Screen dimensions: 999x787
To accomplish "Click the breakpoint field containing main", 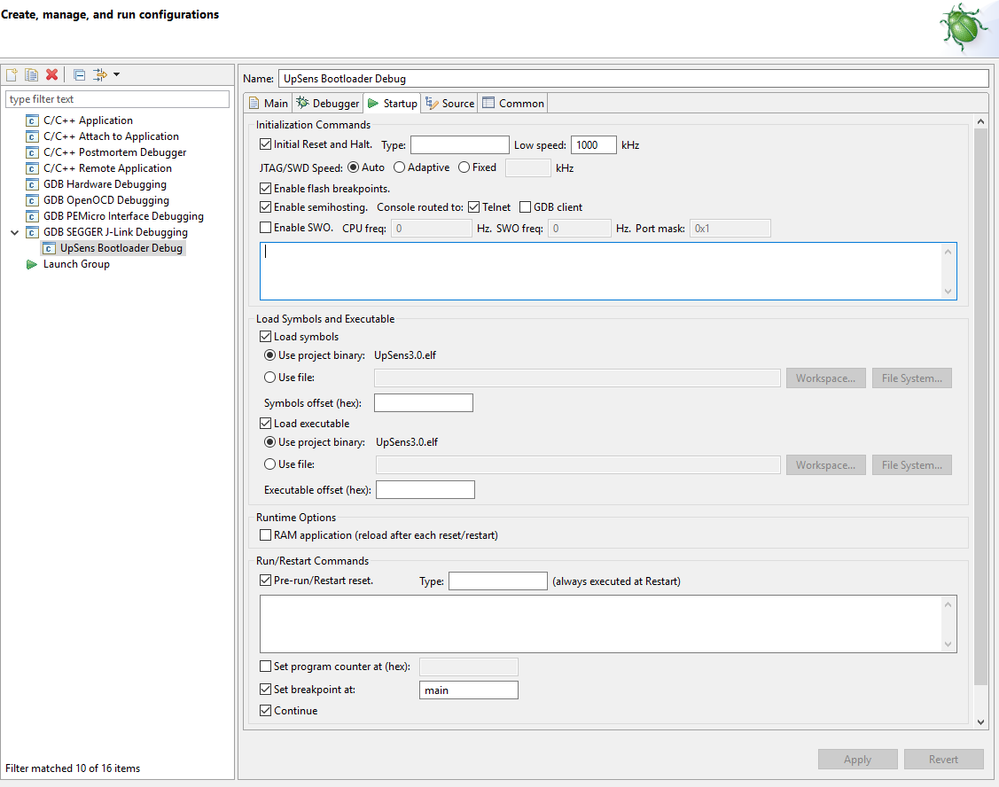I will click(468, 690).
